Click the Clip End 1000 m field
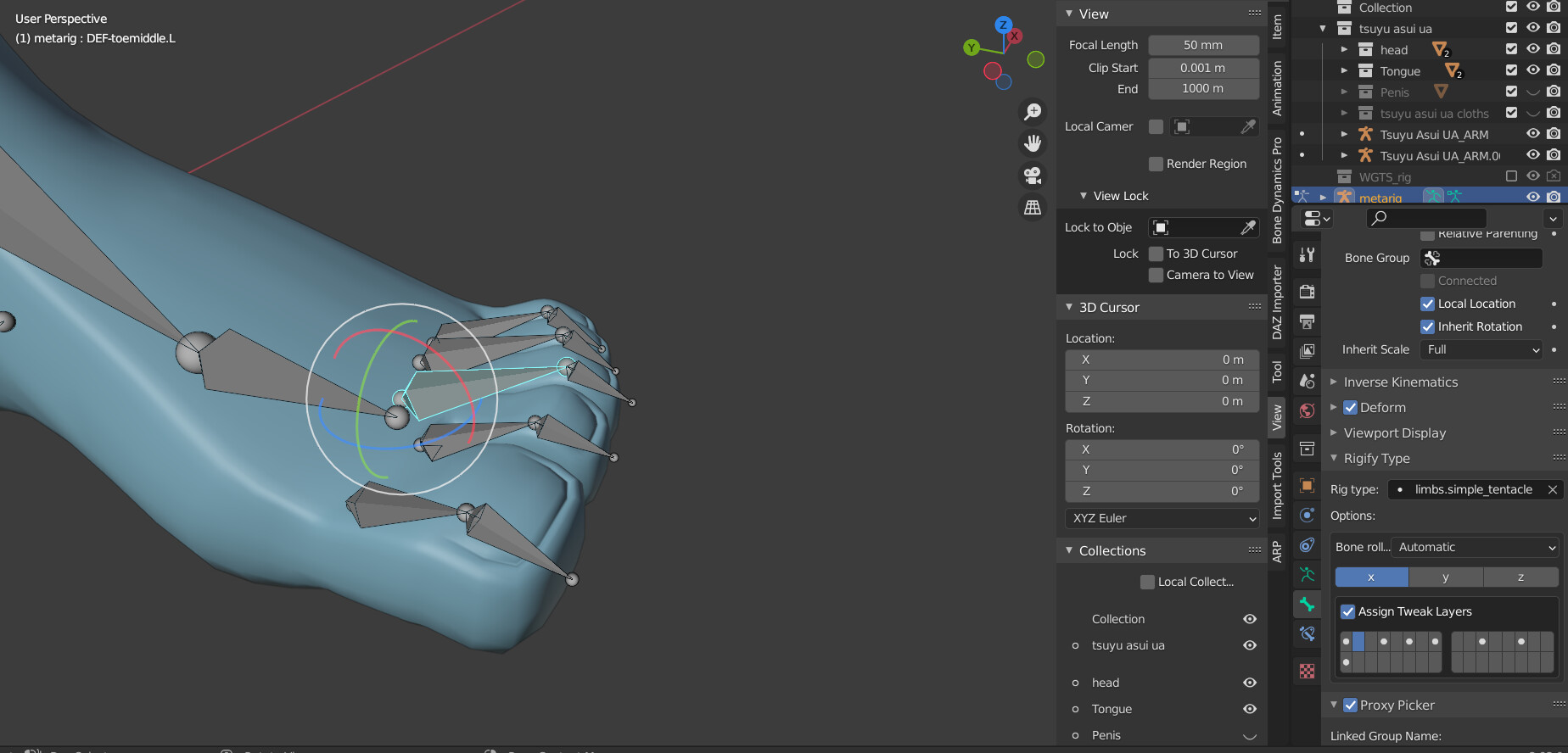Image resolution: width=1568 pixels, height=753 pixels. (1203, 88)
